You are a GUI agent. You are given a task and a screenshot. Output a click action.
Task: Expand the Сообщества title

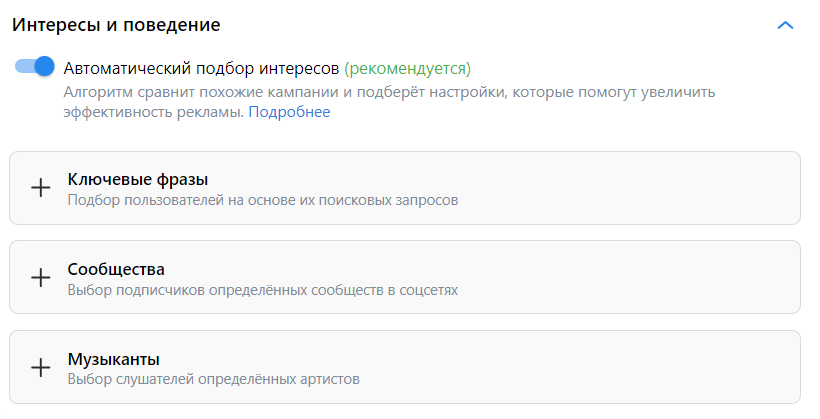point(116,269)
